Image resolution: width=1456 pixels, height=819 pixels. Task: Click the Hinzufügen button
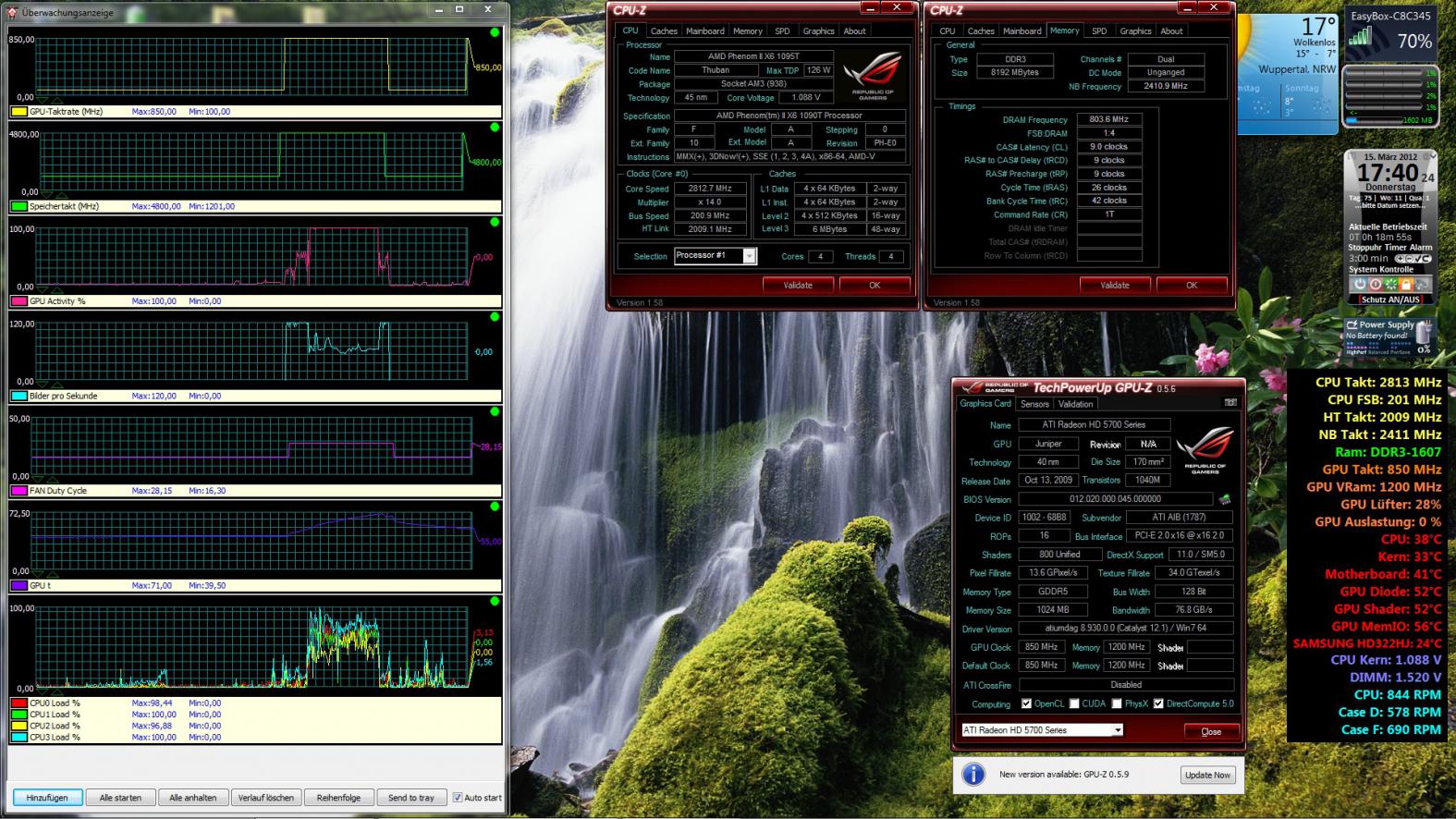click(x=47, y=798)
